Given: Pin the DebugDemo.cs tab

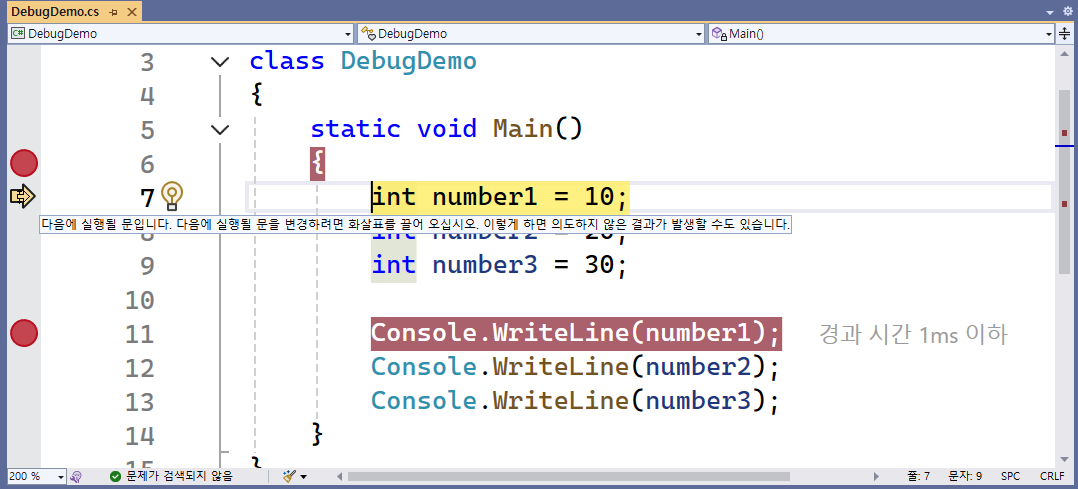Looking at the screenshot, I should 113,11.
